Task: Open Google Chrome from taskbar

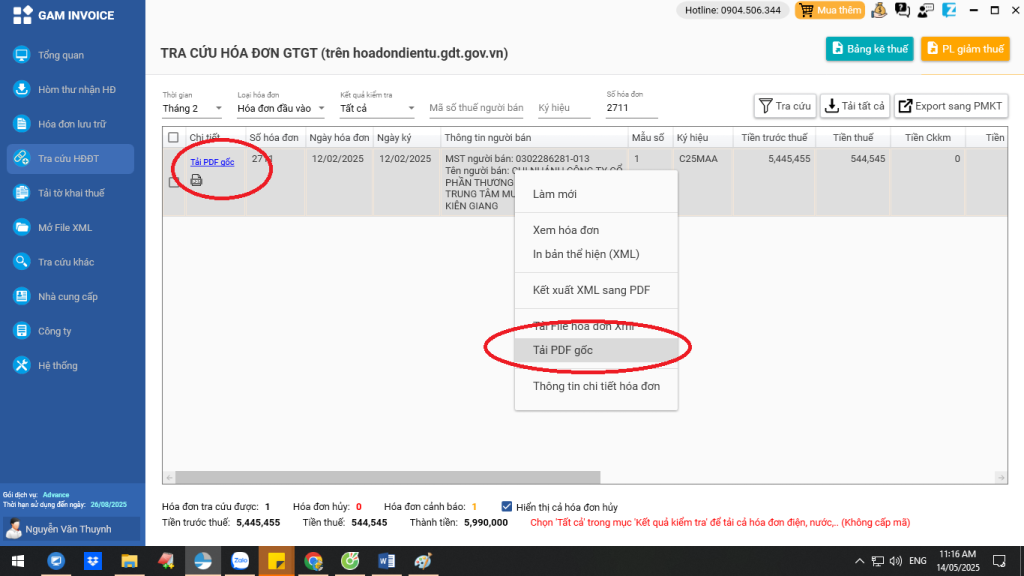Action: pyautogui.click(x=313, y=561)
